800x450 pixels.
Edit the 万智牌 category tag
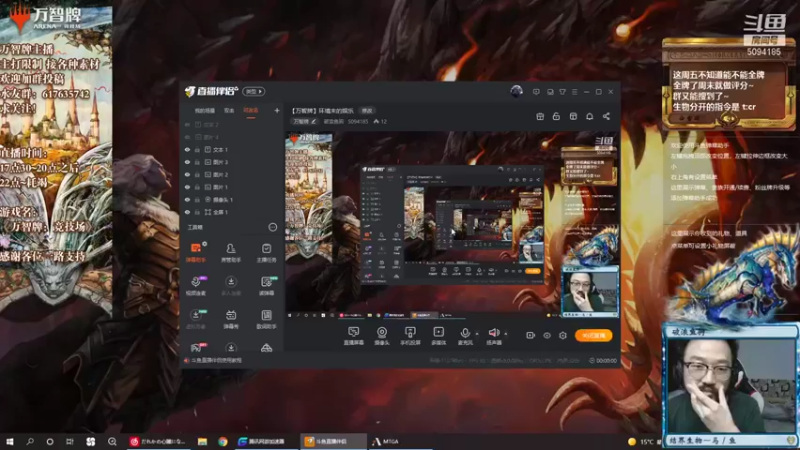pos(305,121)
